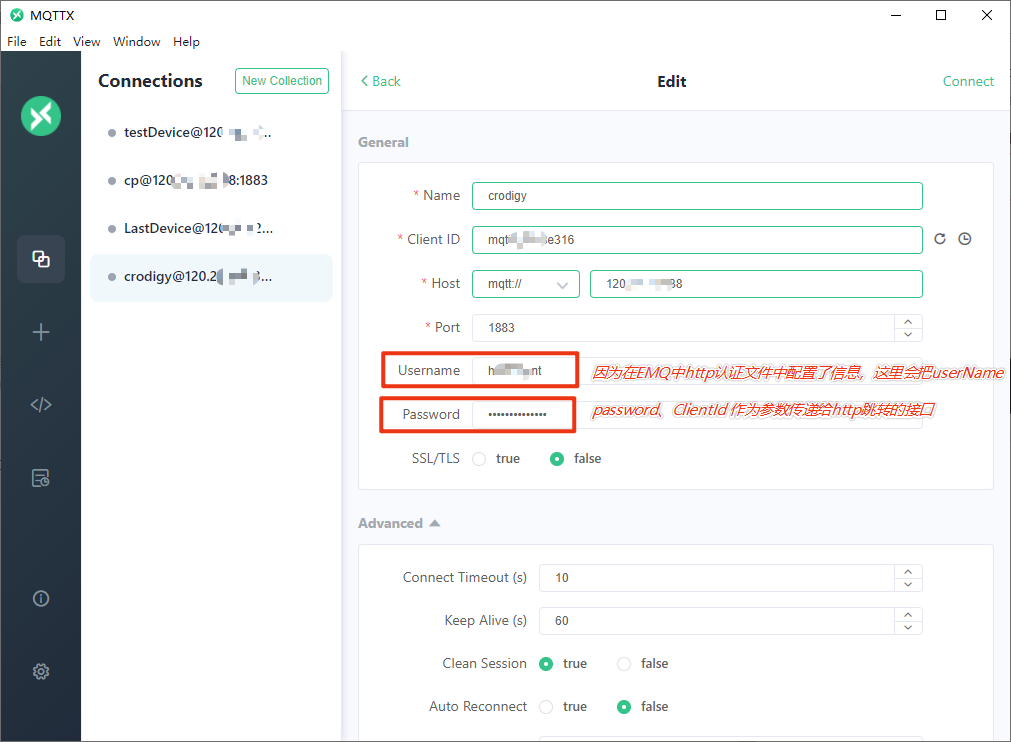Click the plus icon for a new connection
This screenshot has width=1011, height=742.
pos(41,332)
